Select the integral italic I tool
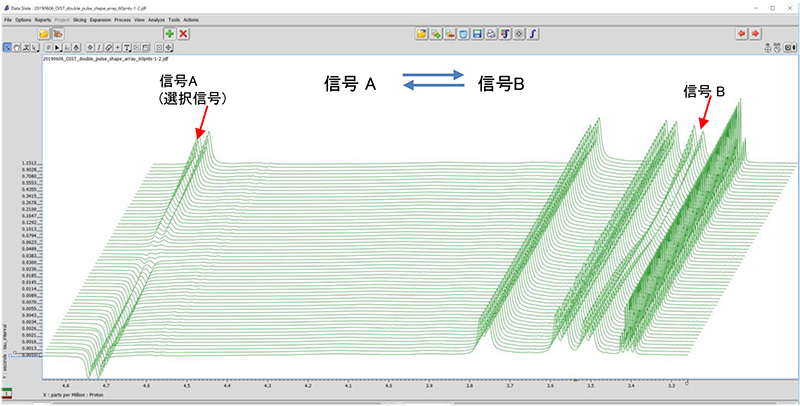The image size is (800, 406). pos(99,47)
